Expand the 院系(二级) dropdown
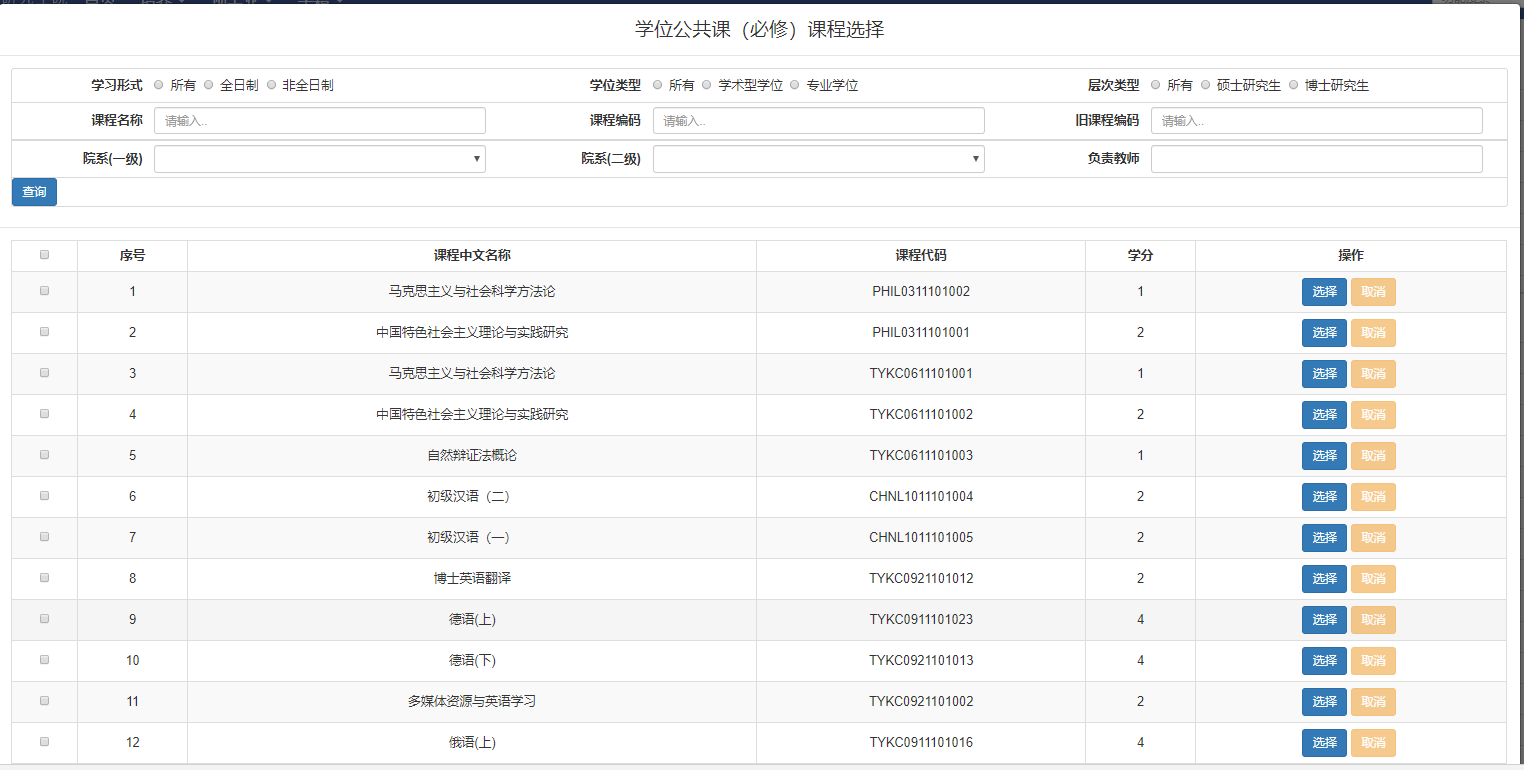 point(818,159)
